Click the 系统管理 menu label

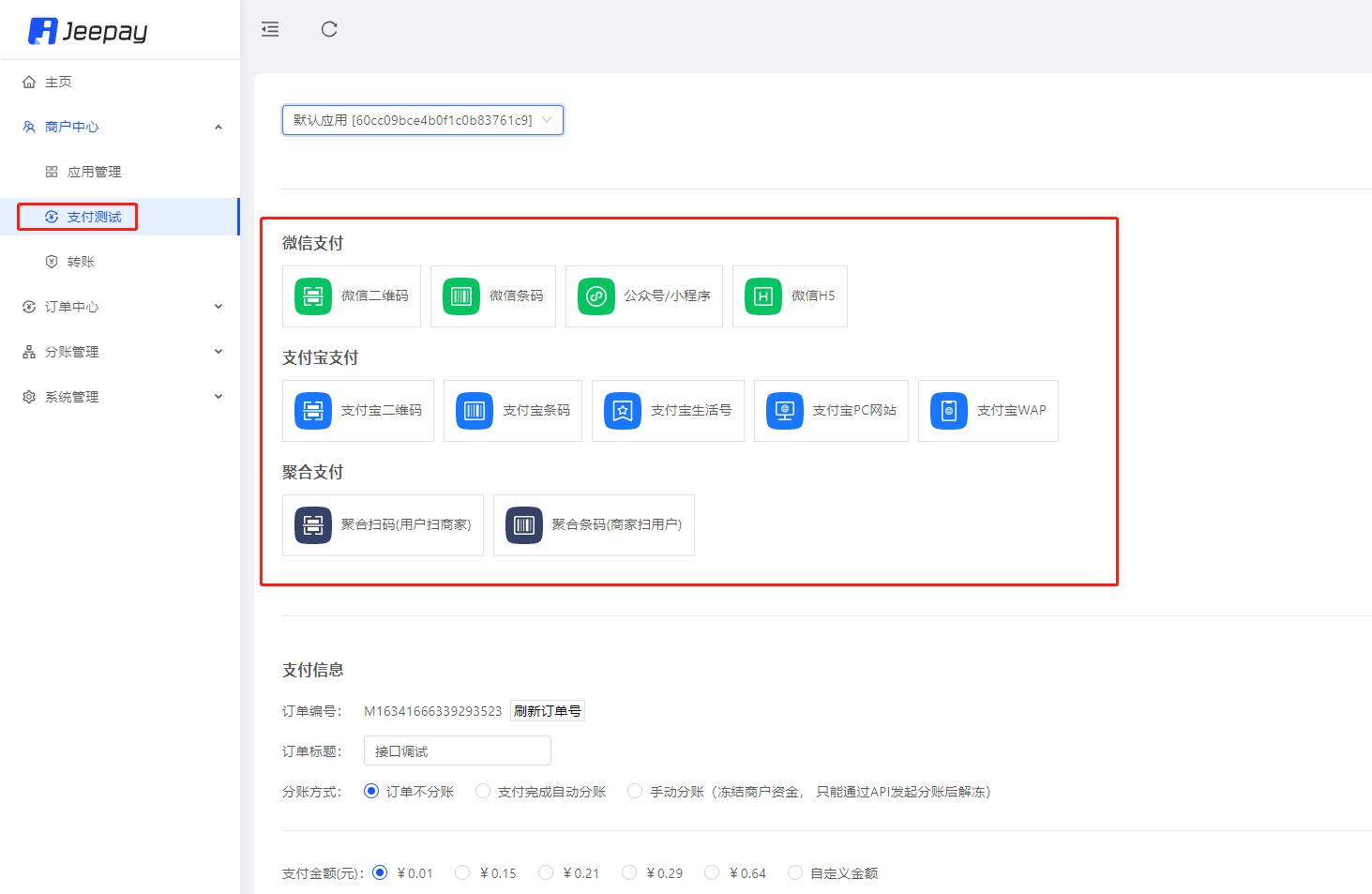coord(71,397)
